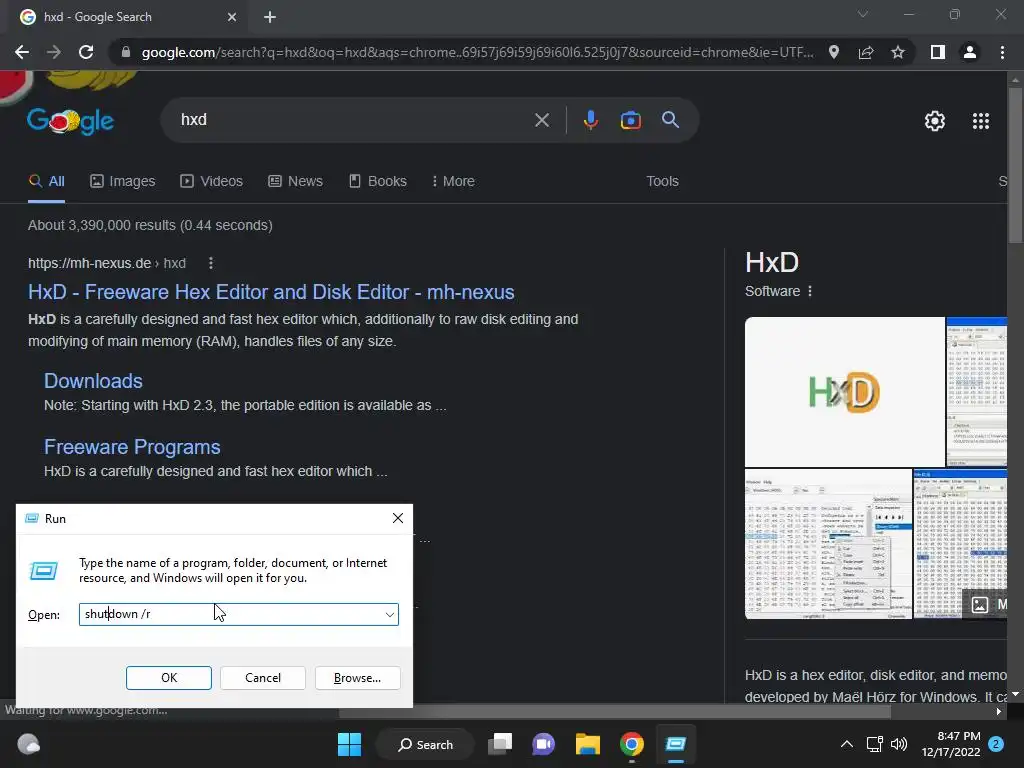Viewport: 1024px width, 768px height.
Task: Show hidden system tray icons
Action: [846, 744]
